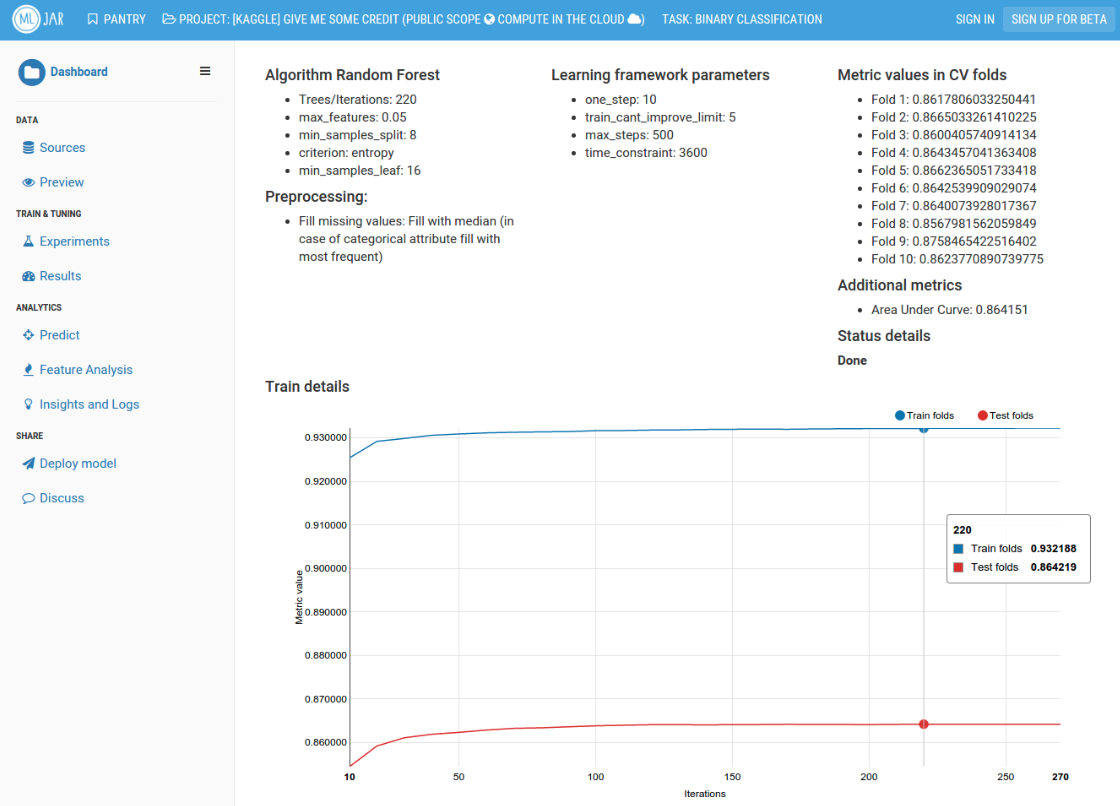Click the Discuss speech bubble icon
Image resolution: width=1120 pixels, height=806 pixels.
pyautogui.click(x=29, y=499)
